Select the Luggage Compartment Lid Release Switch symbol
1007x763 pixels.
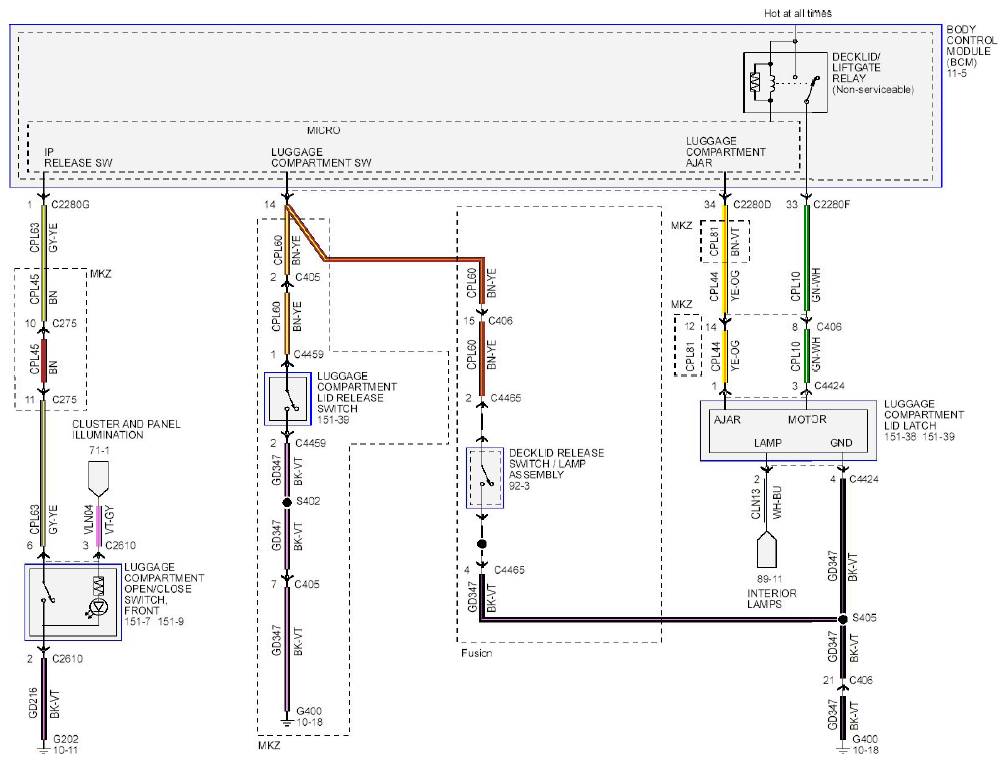point(288,398)
